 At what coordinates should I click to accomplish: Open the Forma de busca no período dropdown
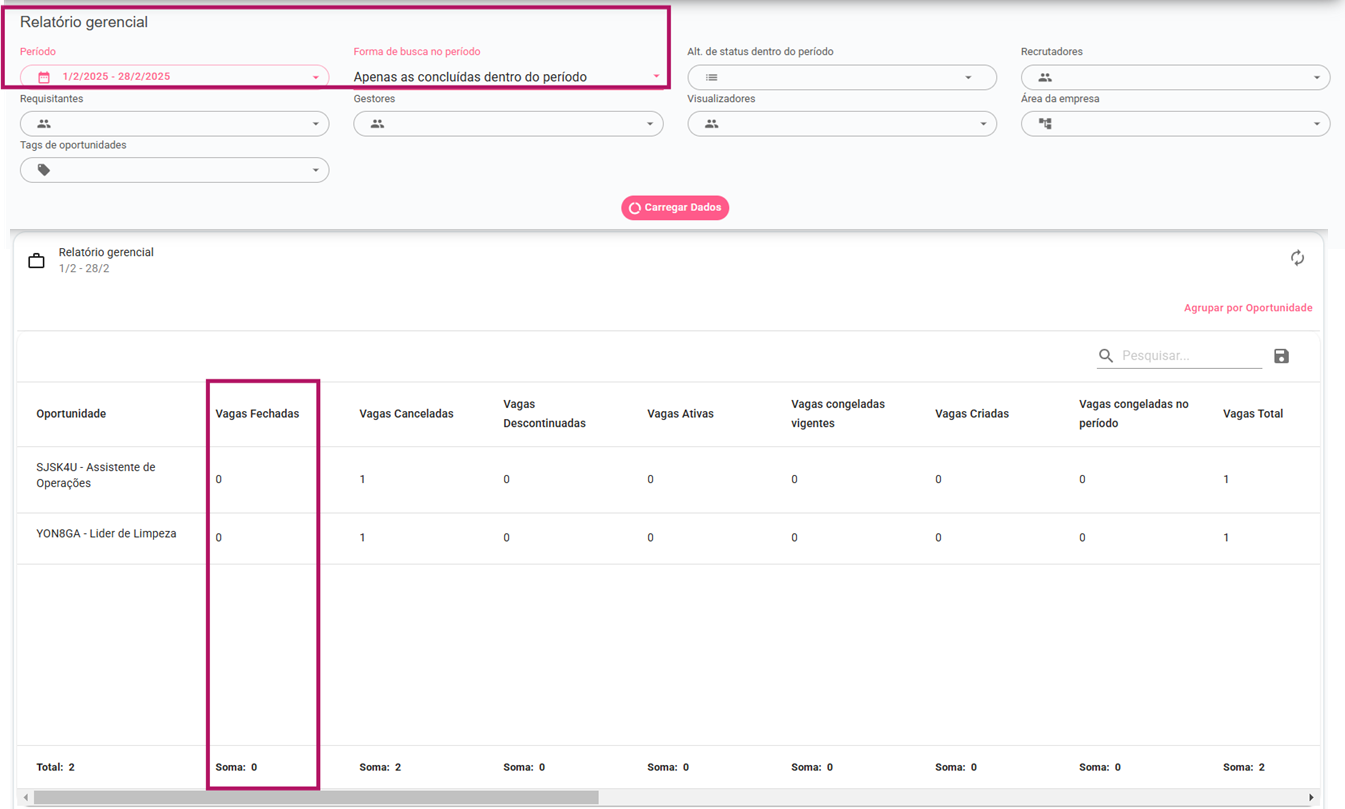pyautogui.click(x=656, y=76)
